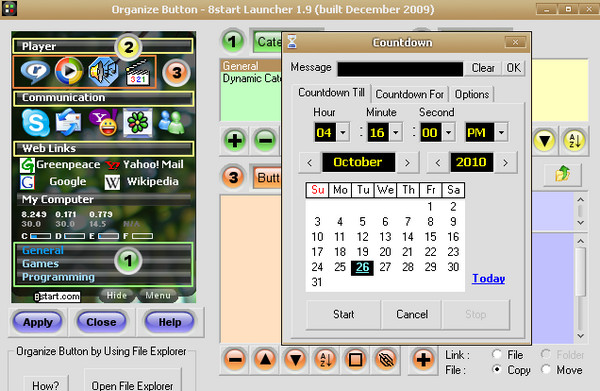Click the Start countdown button
This screenshot has width=600, height=391.
point(343,314)
